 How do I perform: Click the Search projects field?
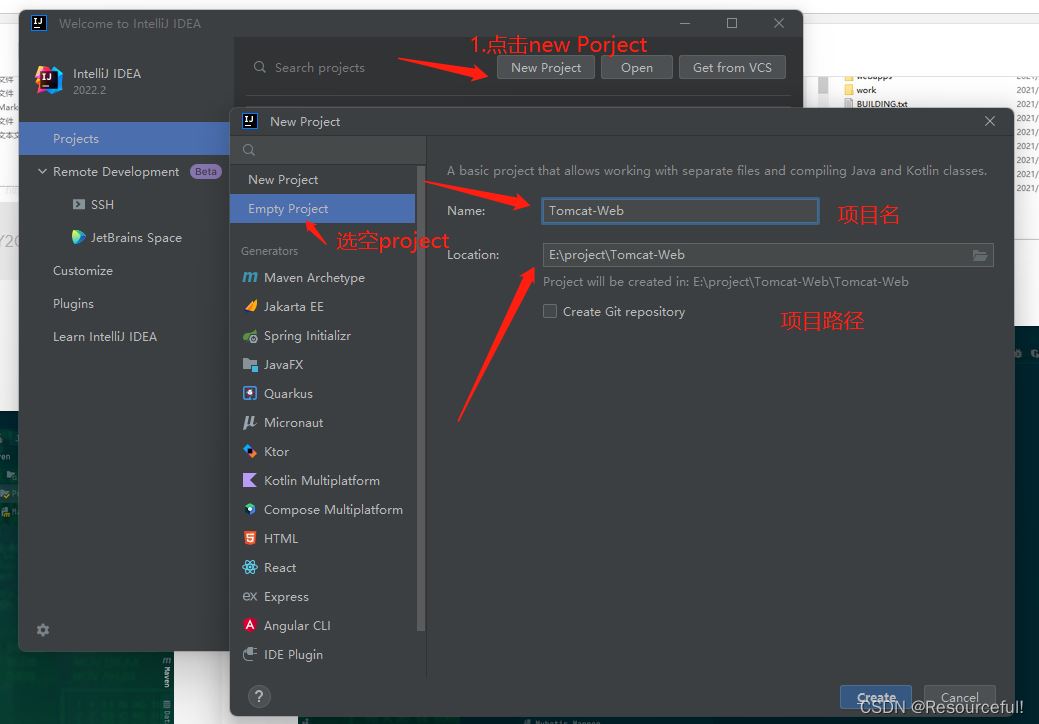pyautogui.click(x=320, y=68)
